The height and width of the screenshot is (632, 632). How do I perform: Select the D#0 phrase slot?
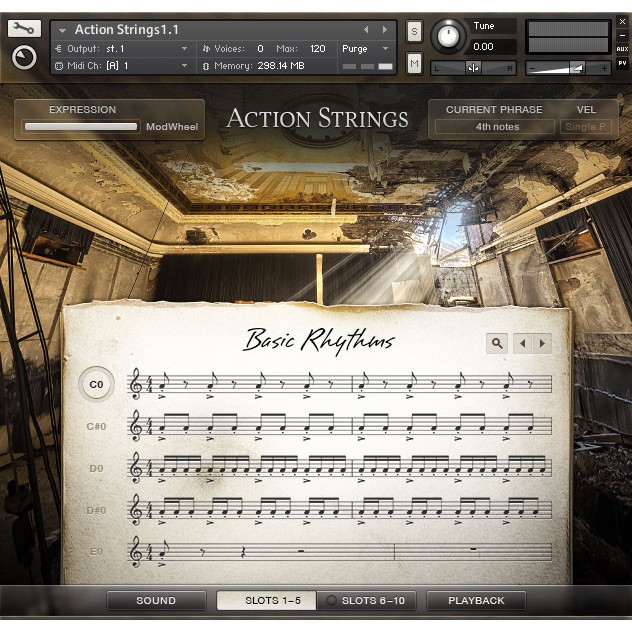coord(96,510)
